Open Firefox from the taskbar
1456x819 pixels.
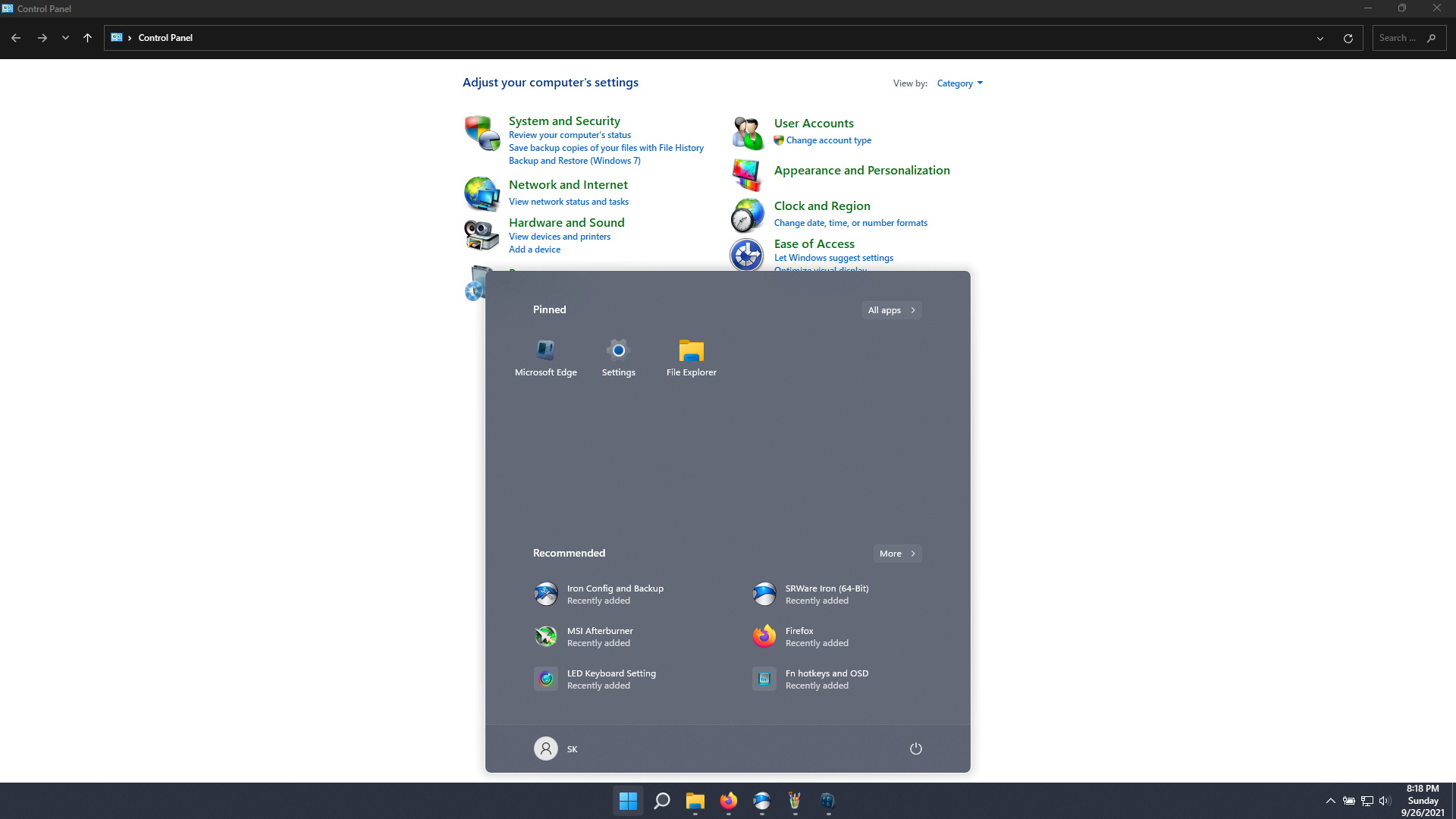(x=729, y=801)
